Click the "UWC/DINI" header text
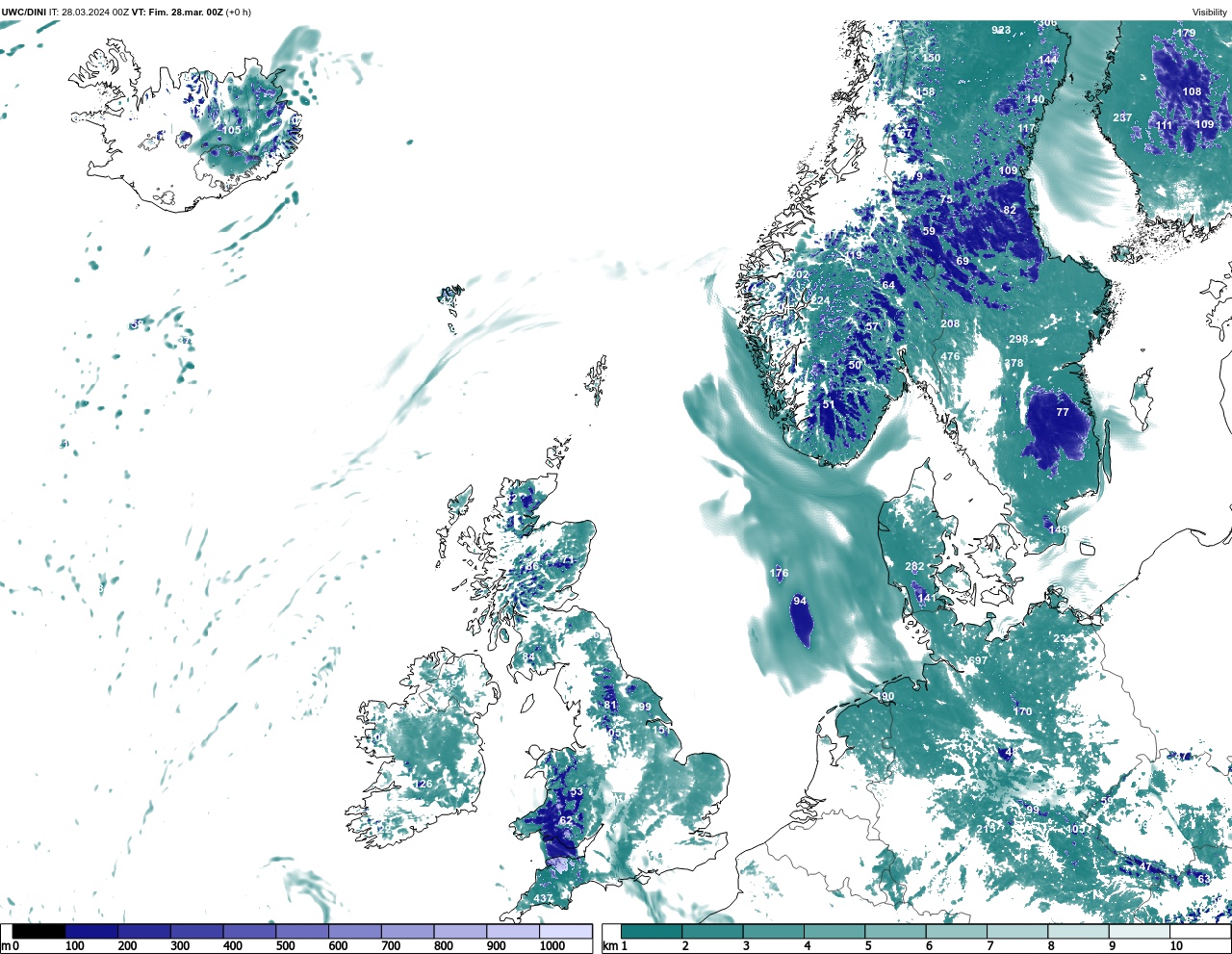 click(24, 13)
